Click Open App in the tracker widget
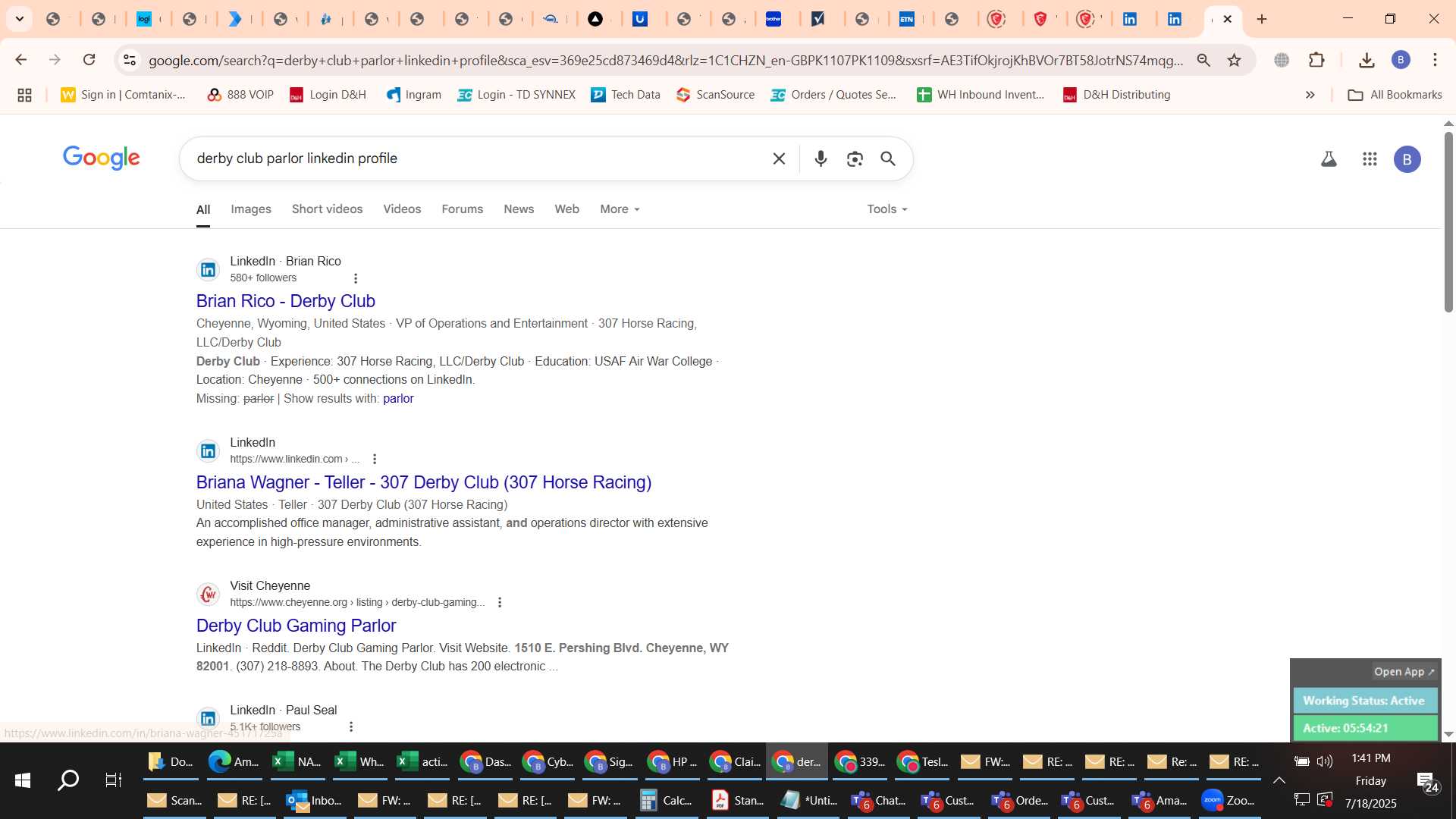The width and height of the screenshot is (1456, 819). pyautogui.click(x=1404, y=672)
